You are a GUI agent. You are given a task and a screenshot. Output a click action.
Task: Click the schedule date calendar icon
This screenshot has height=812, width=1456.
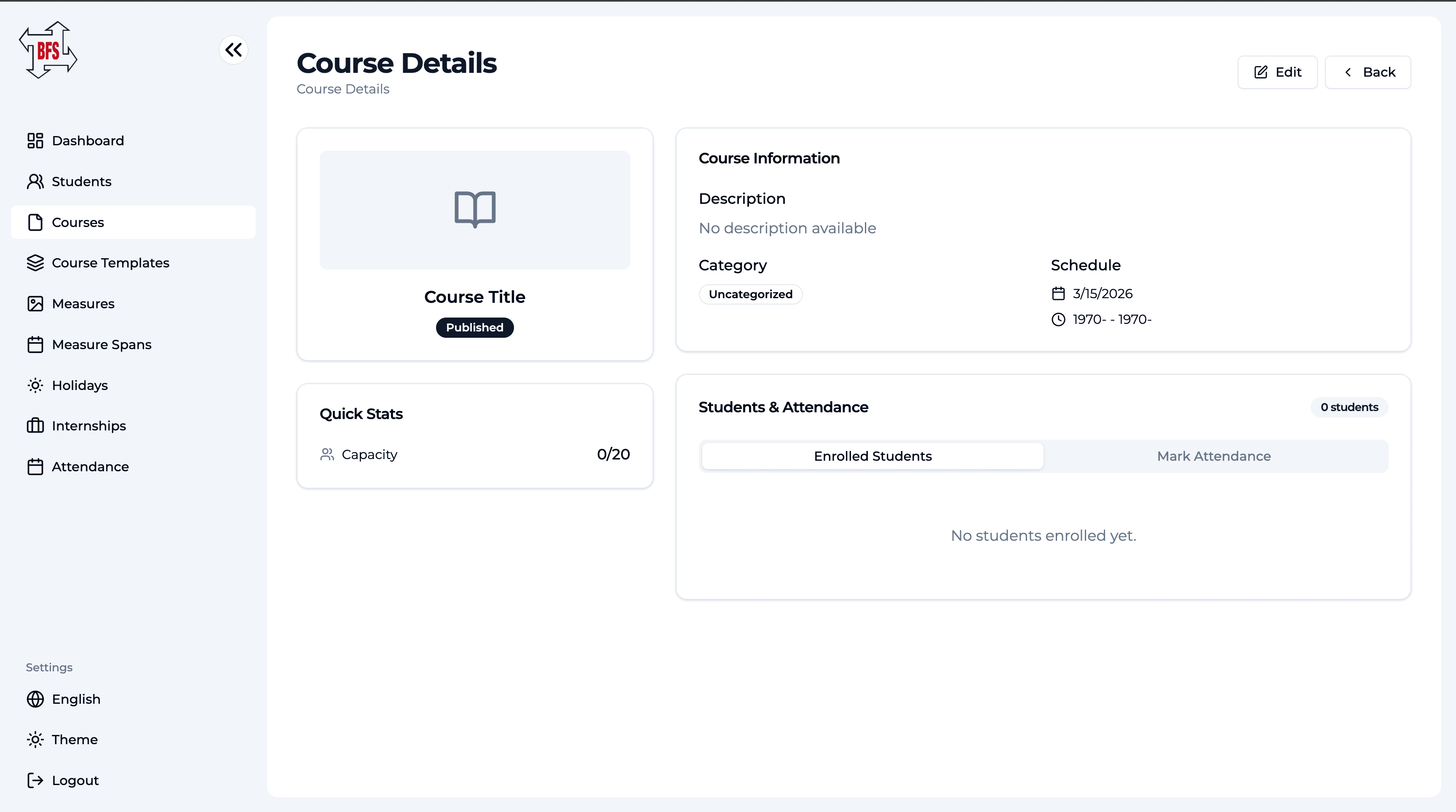pos(1058,293)
